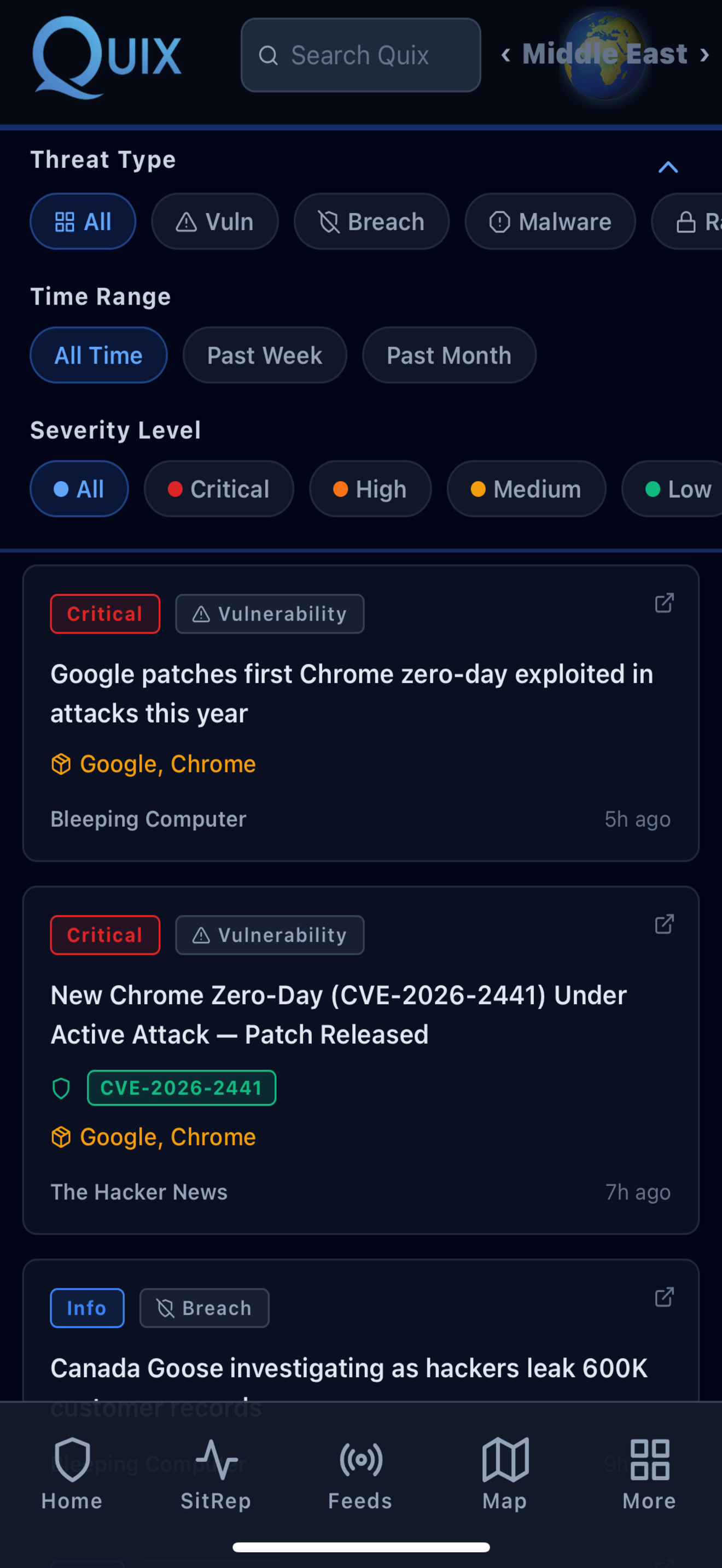
Task: Tap the search magnifier in Search Quix
Action: pos(269,55)
